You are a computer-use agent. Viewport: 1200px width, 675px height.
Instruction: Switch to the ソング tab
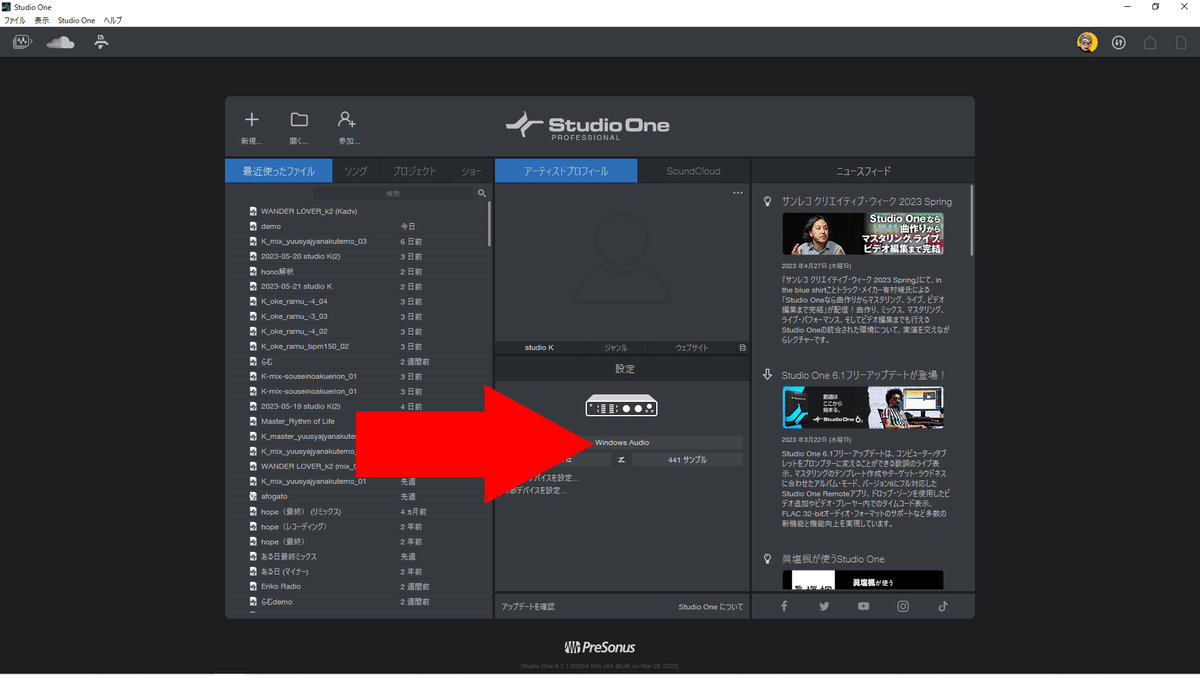pyautogui.click(x=356, y=171)
